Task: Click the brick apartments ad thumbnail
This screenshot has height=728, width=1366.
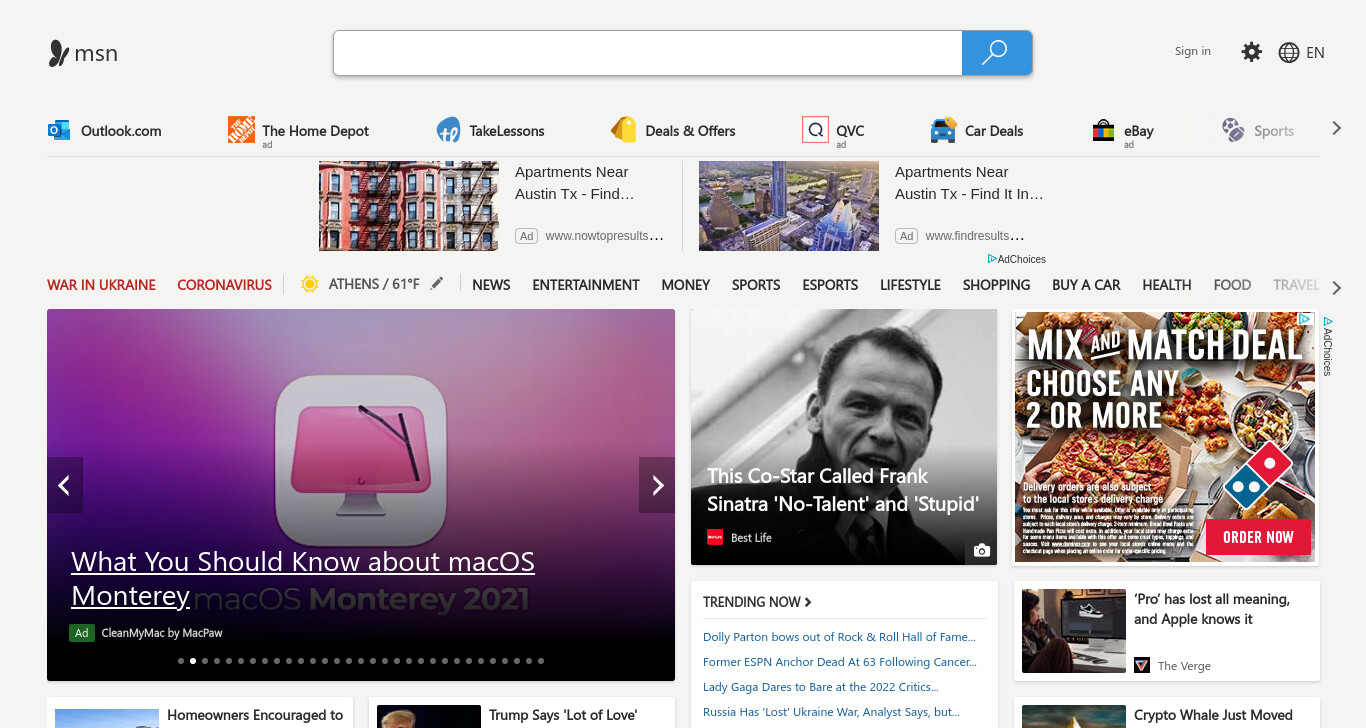Action: pyautogui.click(x=408, y=206)
